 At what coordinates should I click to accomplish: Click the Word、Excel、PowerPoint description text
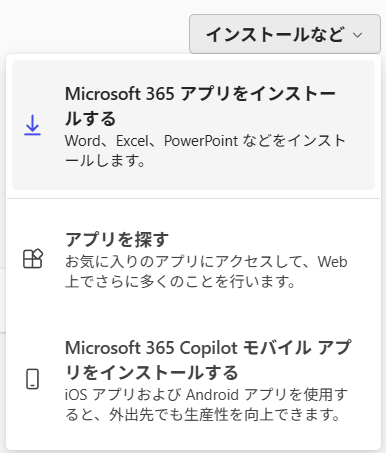pyautogui.click(x=205, y=151)
